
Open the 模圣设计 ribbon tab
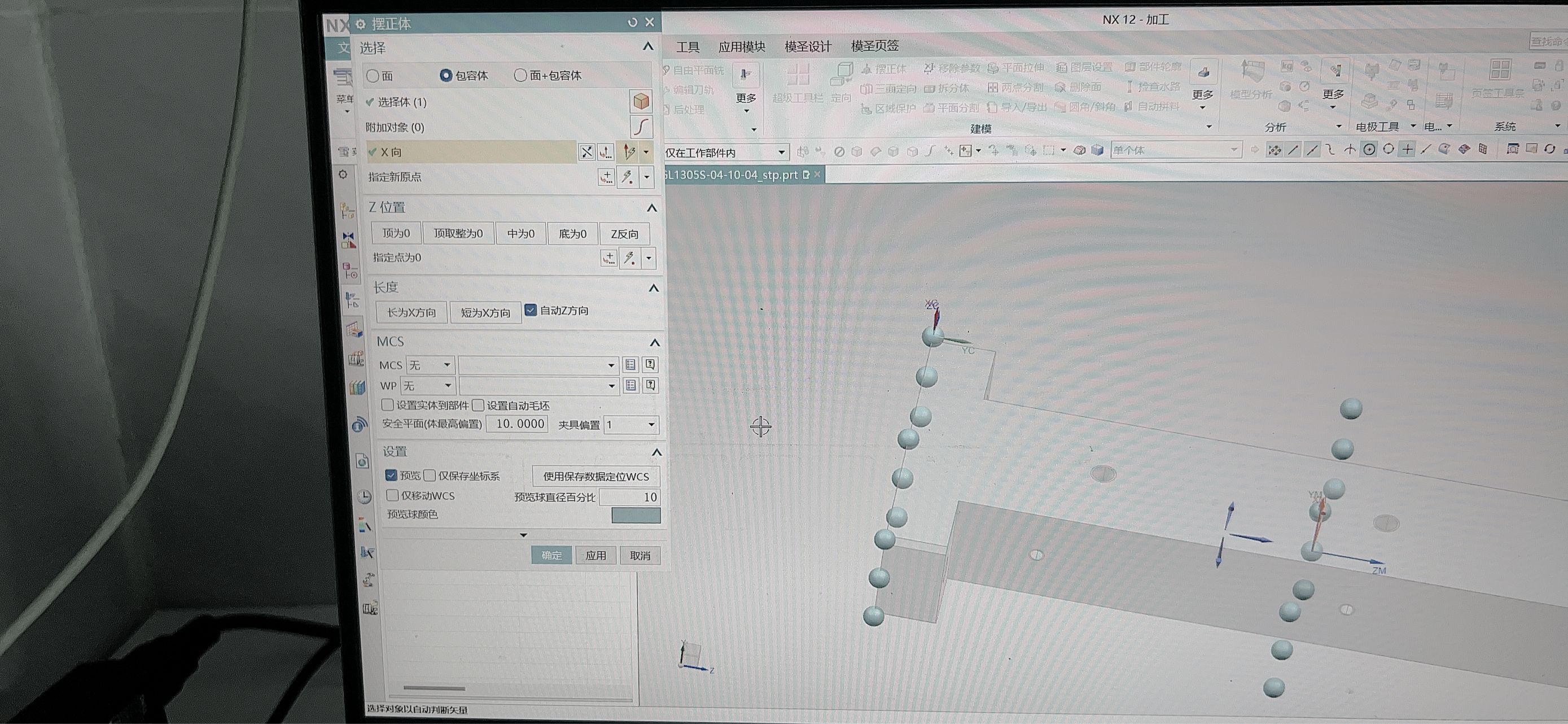808,46
